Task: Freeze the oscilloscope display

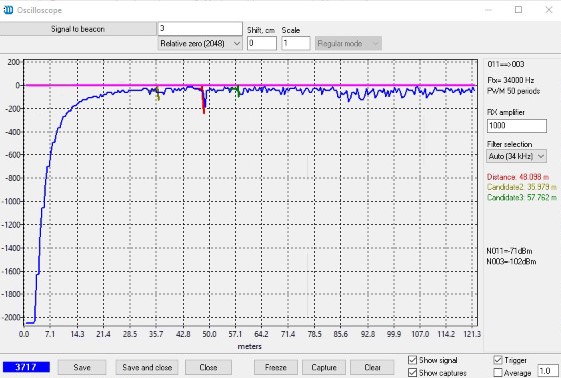Action: [275, 367]
